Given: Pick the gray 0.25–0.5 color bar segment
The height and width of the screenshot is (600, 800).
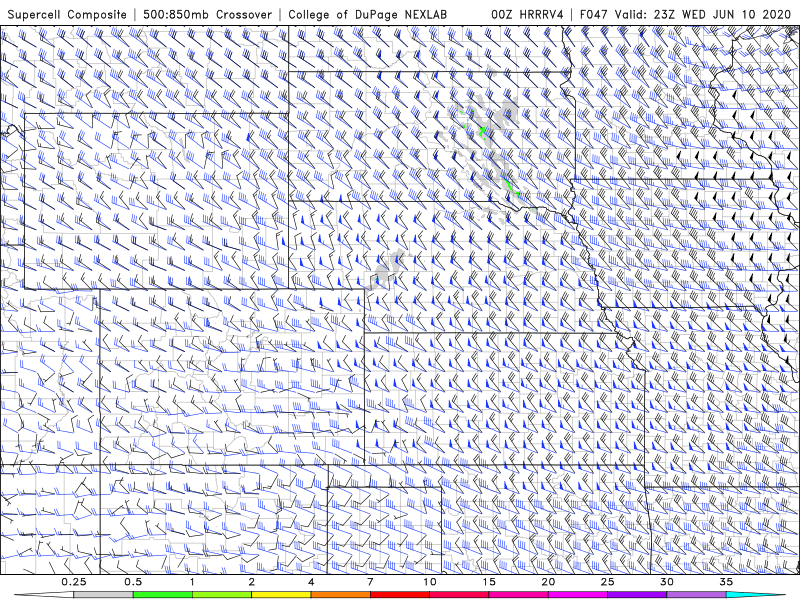Looking at the screenshot, I should (104, 595).
